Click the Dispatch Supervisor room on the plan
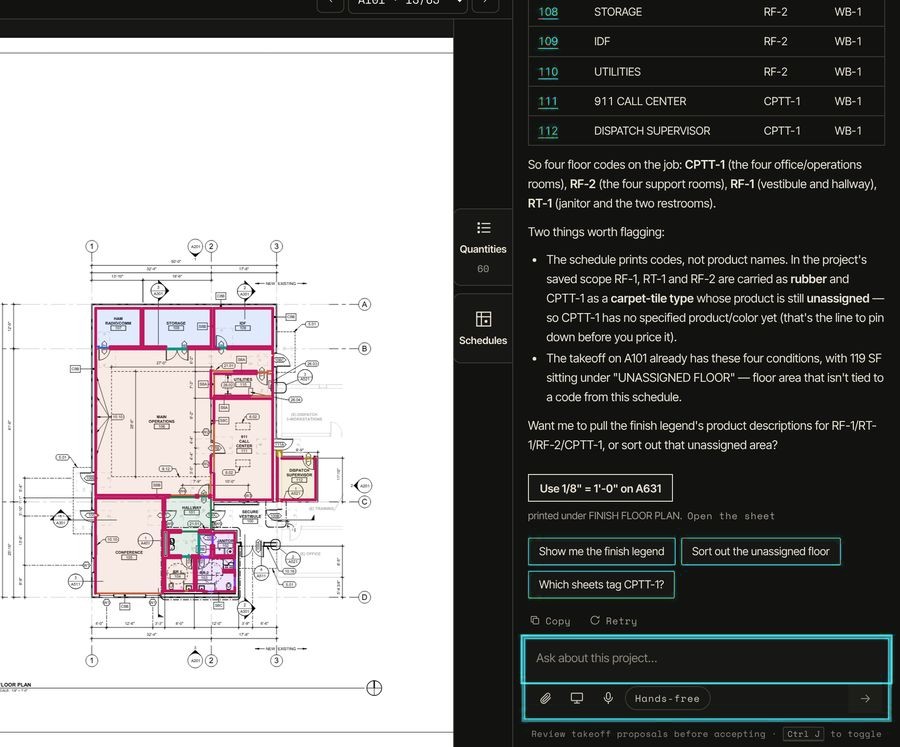900x747 pixels. 298,478
